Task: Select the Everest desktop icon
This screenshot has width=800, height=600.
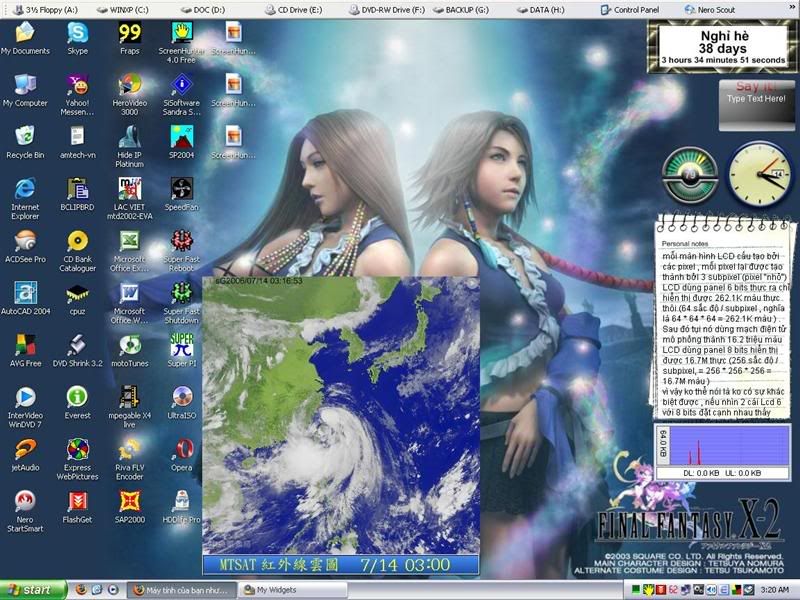Action: [x=78, y=403]
